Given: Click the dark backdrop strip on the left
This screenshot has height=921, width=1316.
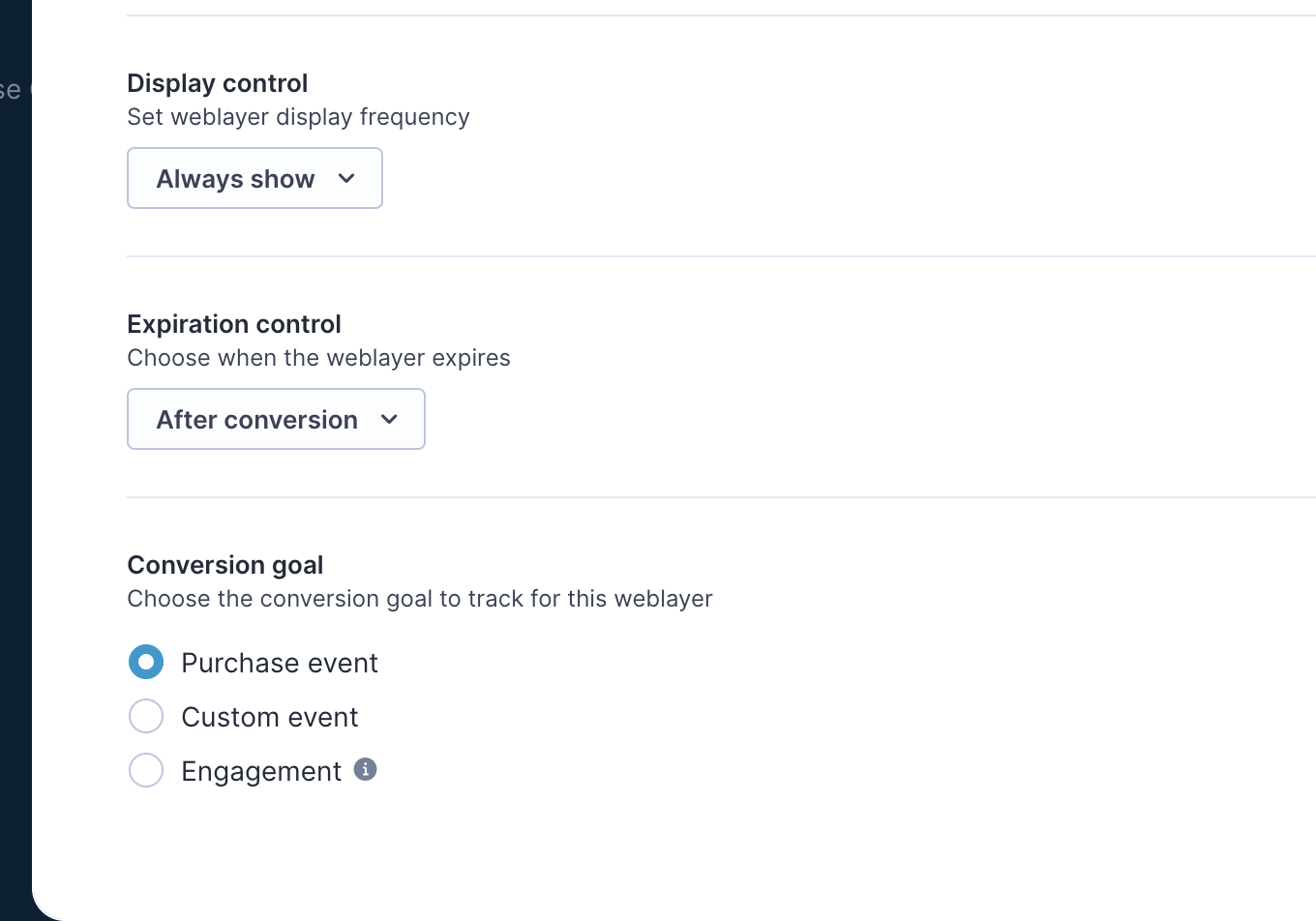Looking at the screenshot, I should 15,484.
